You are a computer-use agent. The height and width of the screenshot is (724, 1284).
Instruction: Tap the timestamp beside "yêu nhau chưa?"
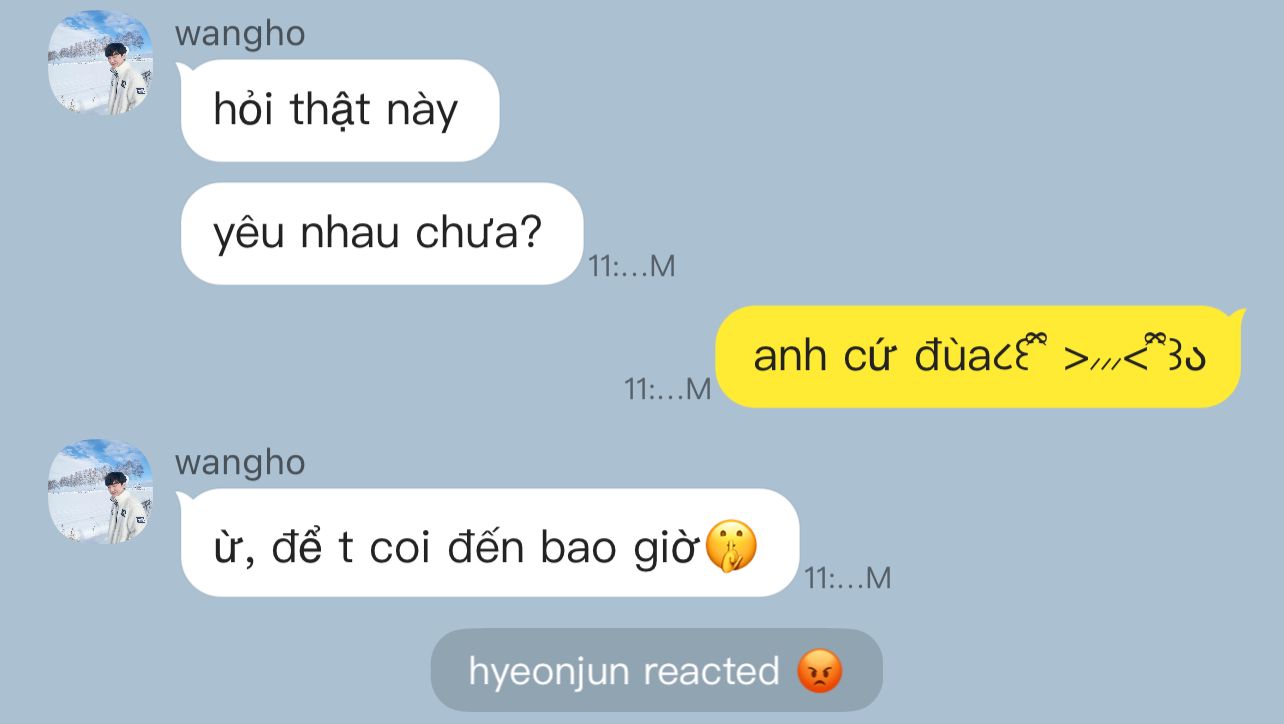pyautogui.click(x=632, y=266)
